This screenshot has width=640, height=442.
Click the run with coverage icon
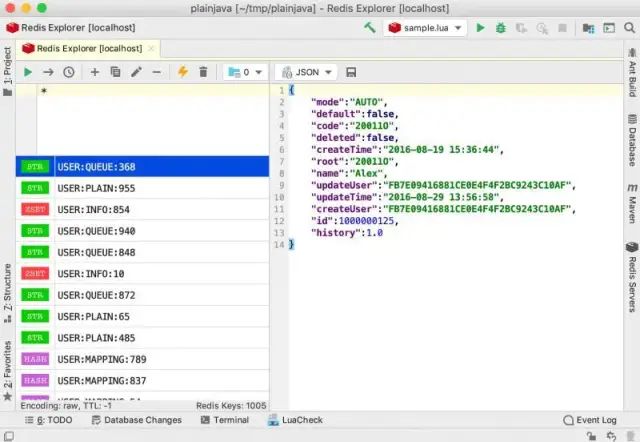point(521,28)
